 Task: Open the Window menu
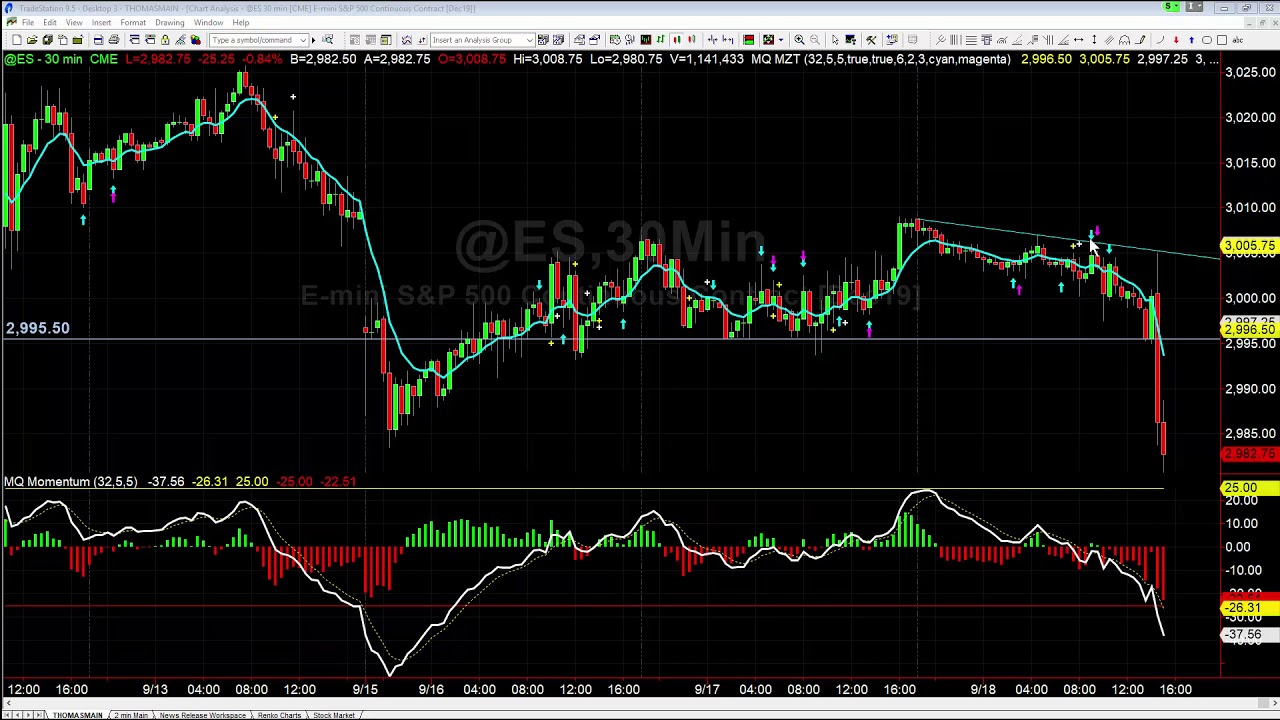(x=208, y=22)
